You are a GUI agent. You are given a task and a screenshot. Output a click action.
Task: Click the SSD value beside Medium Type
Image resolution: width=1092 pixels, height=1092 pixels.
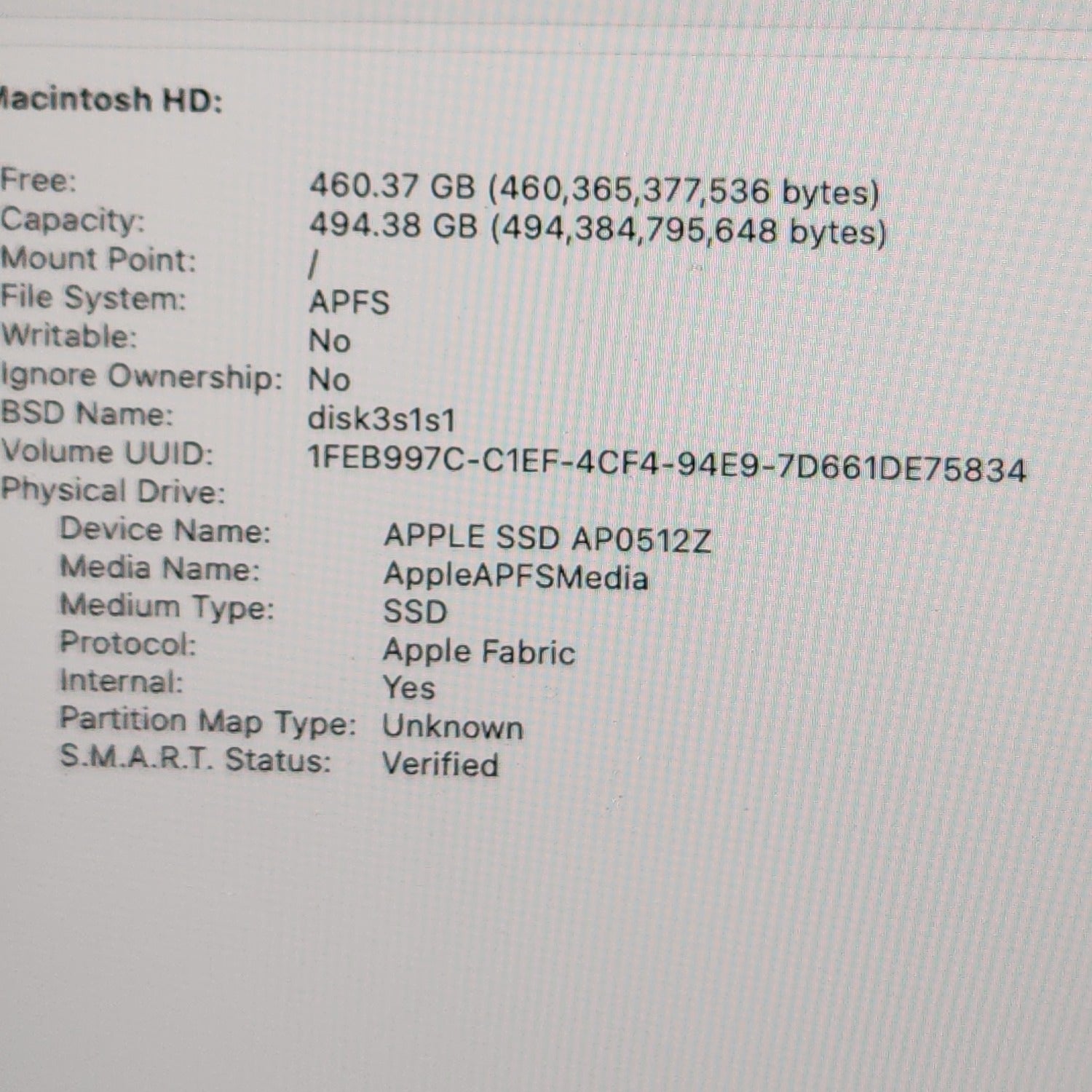click(x=415, y=612)
